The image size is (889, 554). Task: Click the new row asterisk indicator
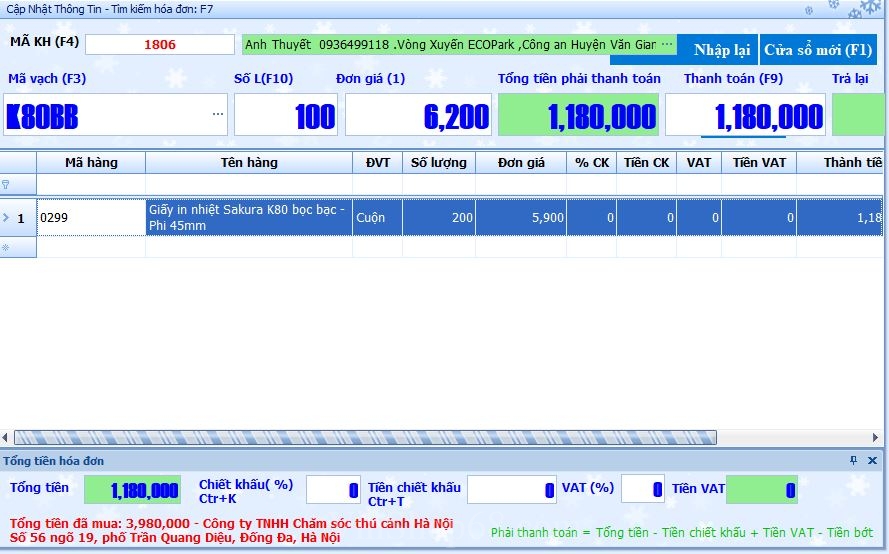click(x=6, y=247)
